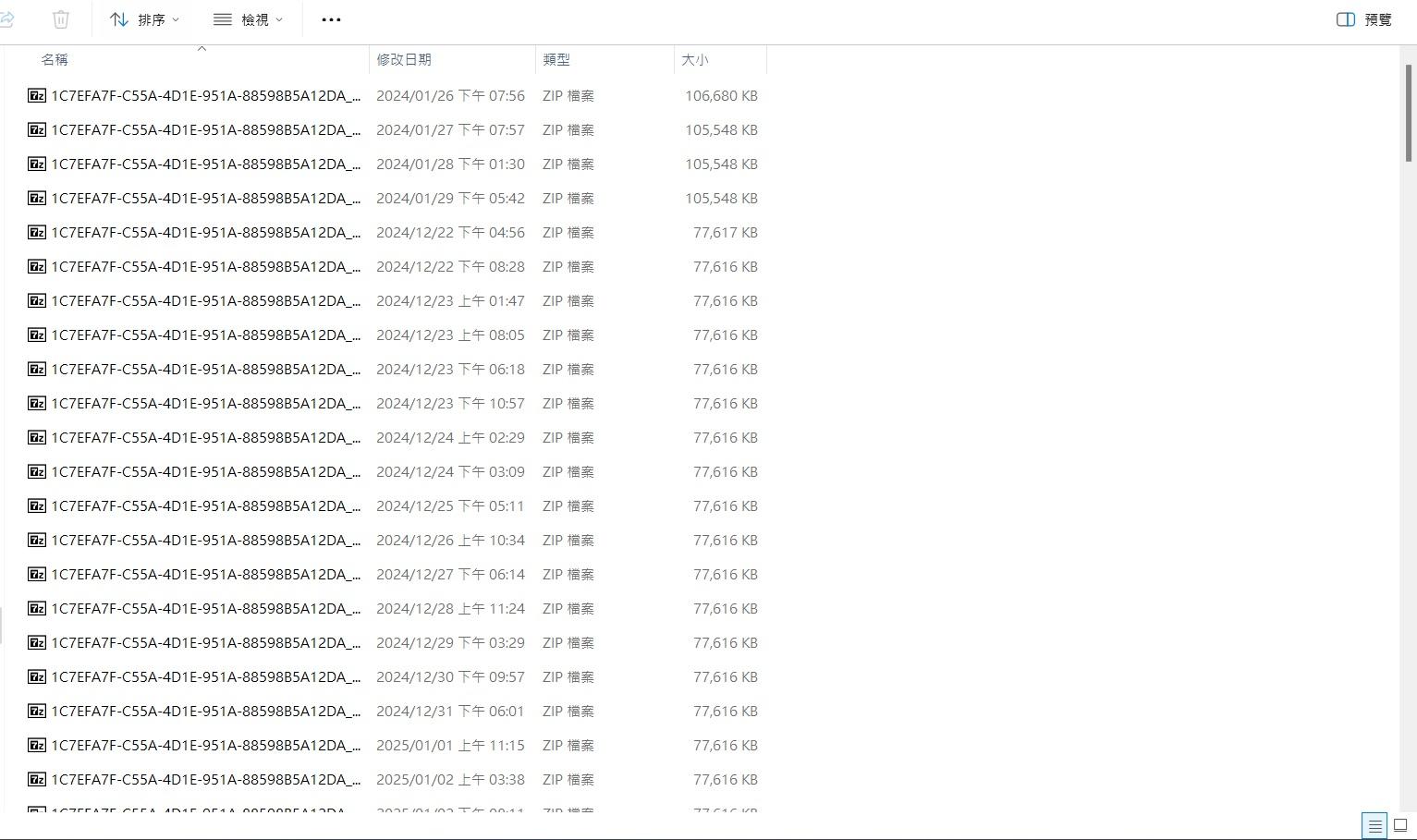Click 7z icon of file modified 2025/01/01
The height and width of the screenshot is (840, 1417).
[x=37, y=745]
